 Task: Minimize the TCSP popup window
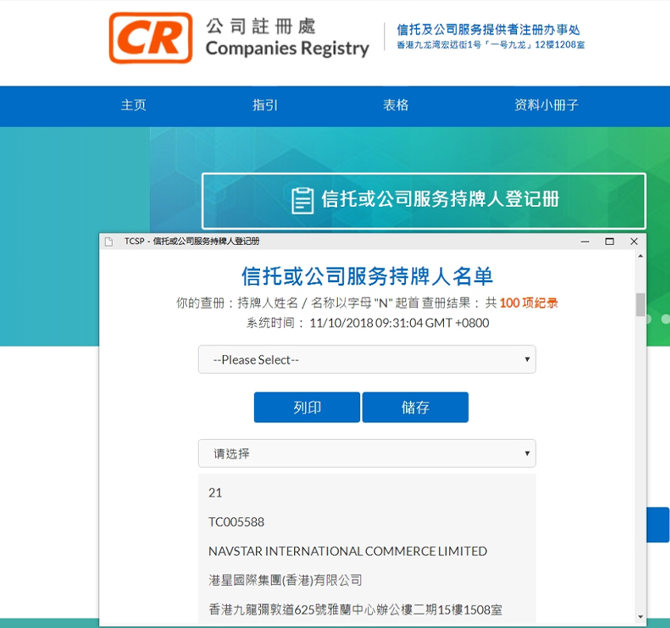click(584, 242)
